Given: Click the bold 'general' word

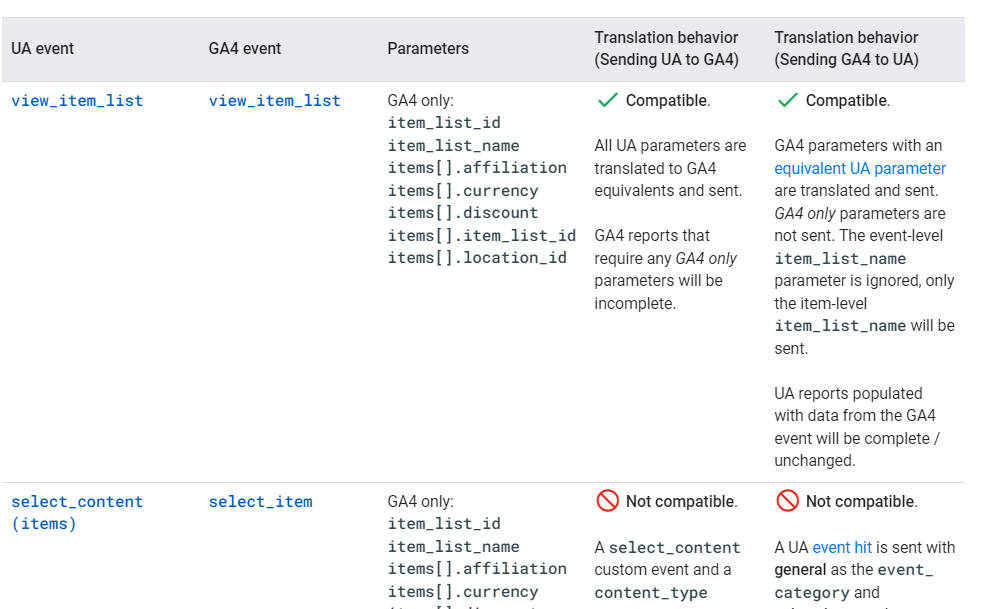Looking at the screenshot, I should coord(800,570).
